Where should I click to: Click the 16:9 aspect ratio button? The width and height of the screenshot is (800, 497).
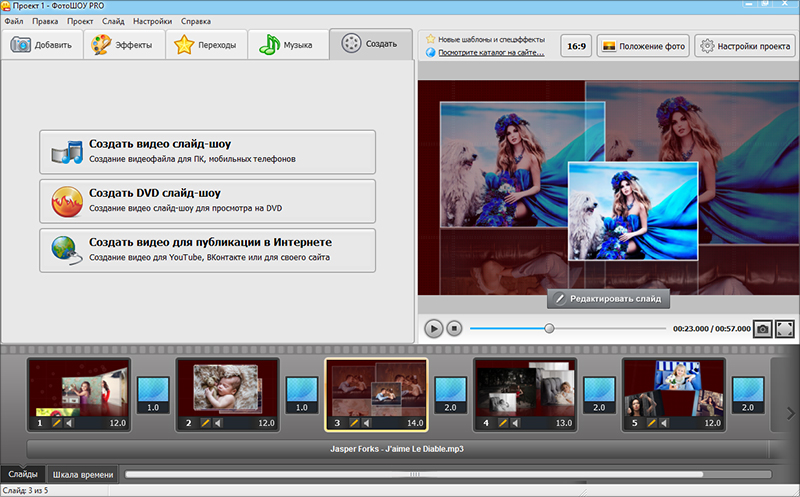(576, 46)
